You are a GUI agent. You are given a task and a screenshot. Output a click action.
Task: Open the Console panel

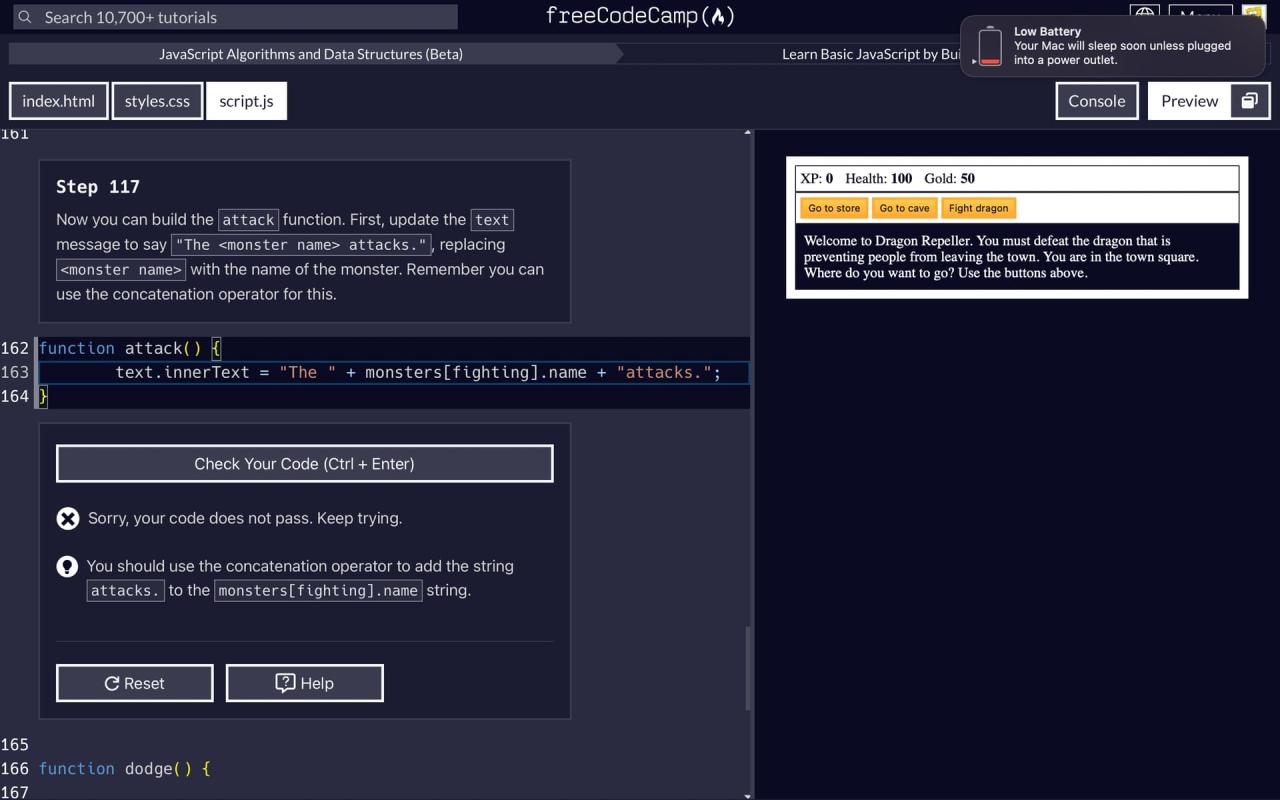click(x=1096, y=100)
